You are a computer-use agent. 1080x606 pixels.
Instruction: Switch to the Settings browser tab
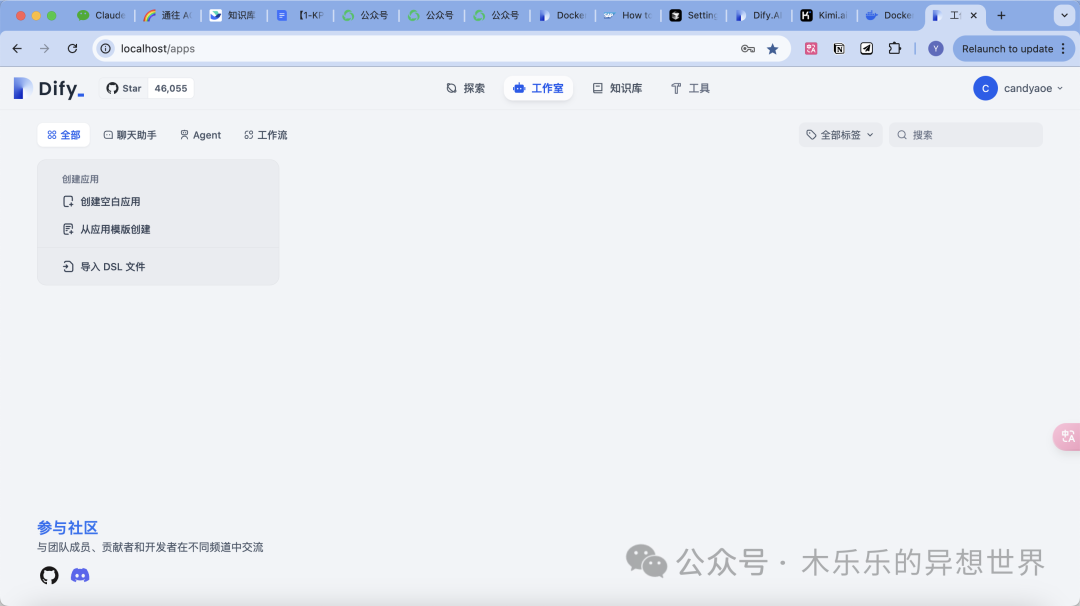point(693,15)
